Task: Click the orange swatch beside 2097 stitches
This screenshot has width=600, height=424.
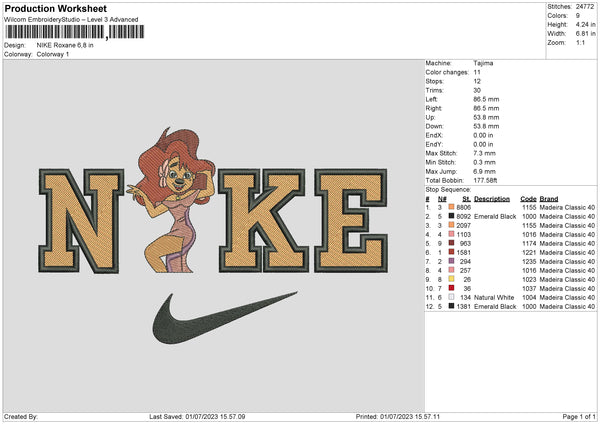Action: 452,225
